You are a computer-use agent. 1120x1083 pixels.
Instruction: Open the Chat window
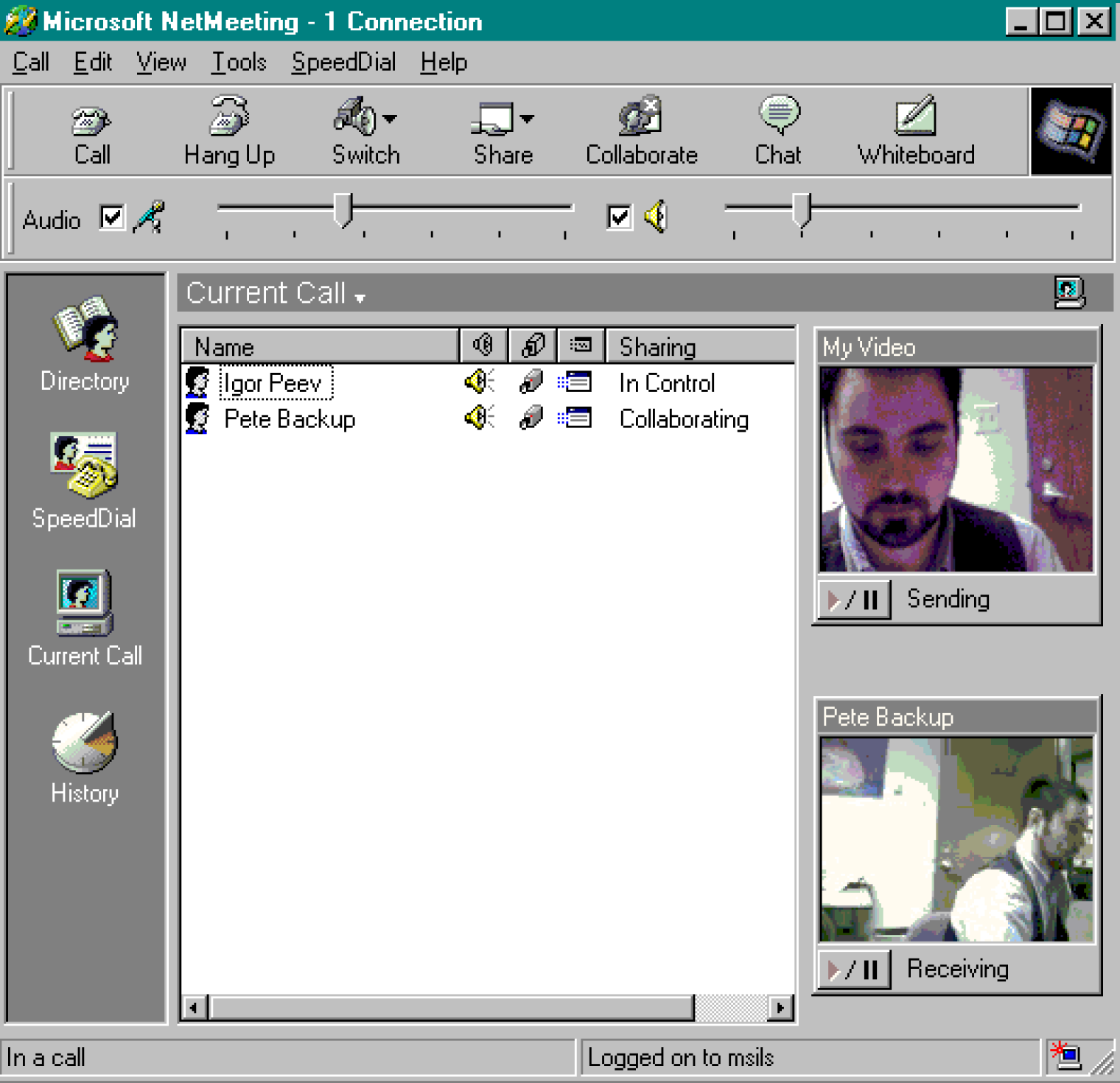778,131
